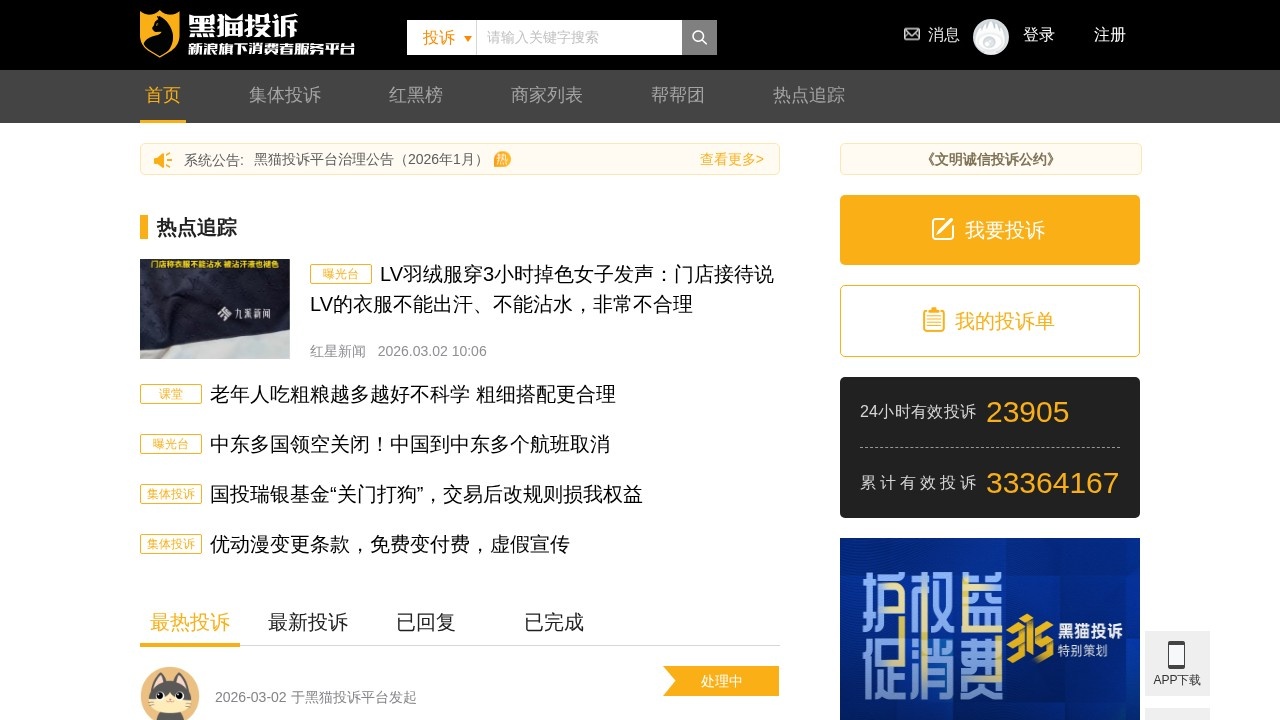The height and width of the screenshot is (720, 1280).
Task: Switch to the 已回复 tab
Action: pyautogui.click(x=424, y=622)
